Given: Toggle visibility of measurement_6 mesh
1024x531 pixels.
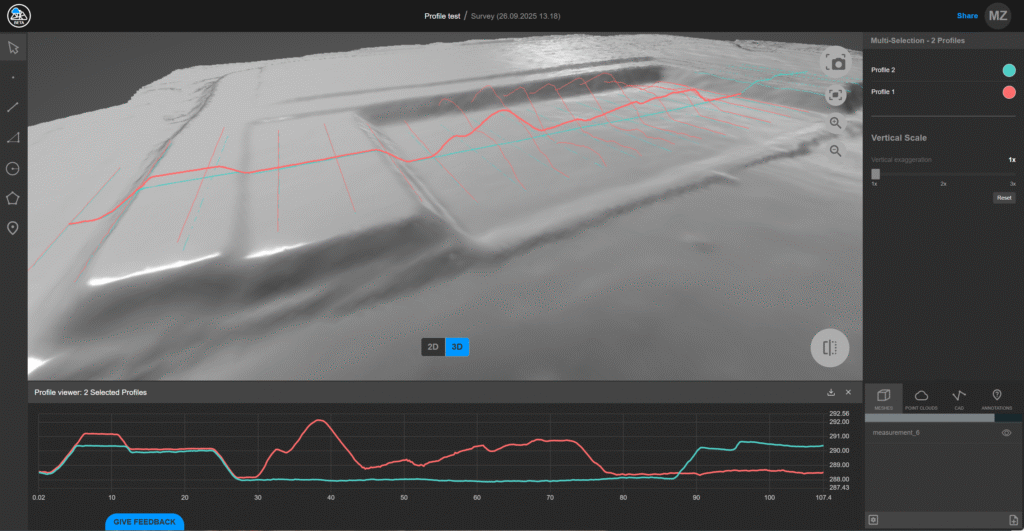Looking at the screenshot, I should point(1006,433).
